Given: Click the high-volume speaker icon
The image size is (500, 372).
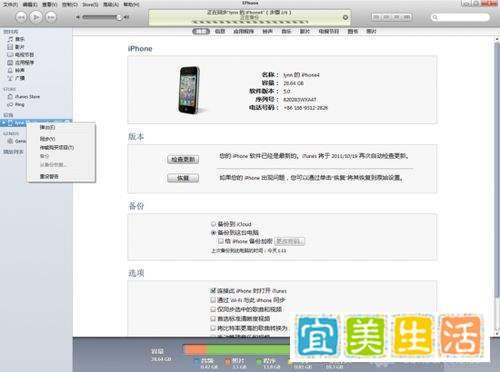Looking at the screenshot, I should [127, 17].
